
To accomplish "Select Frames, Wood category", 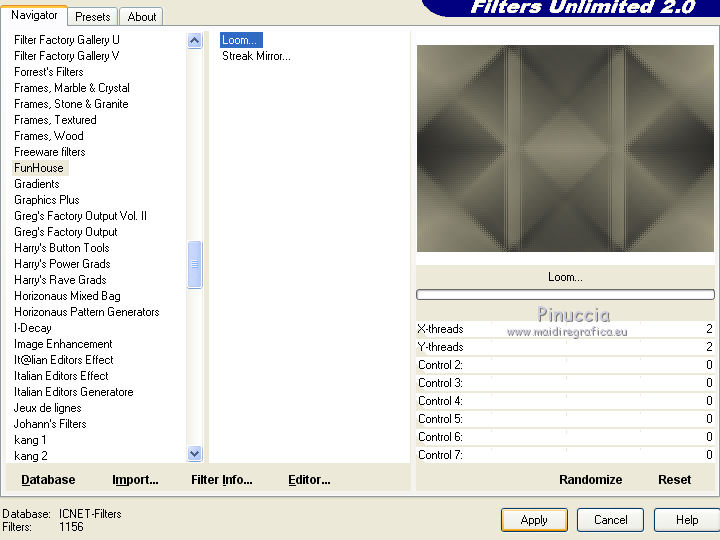I will [49, 136].
